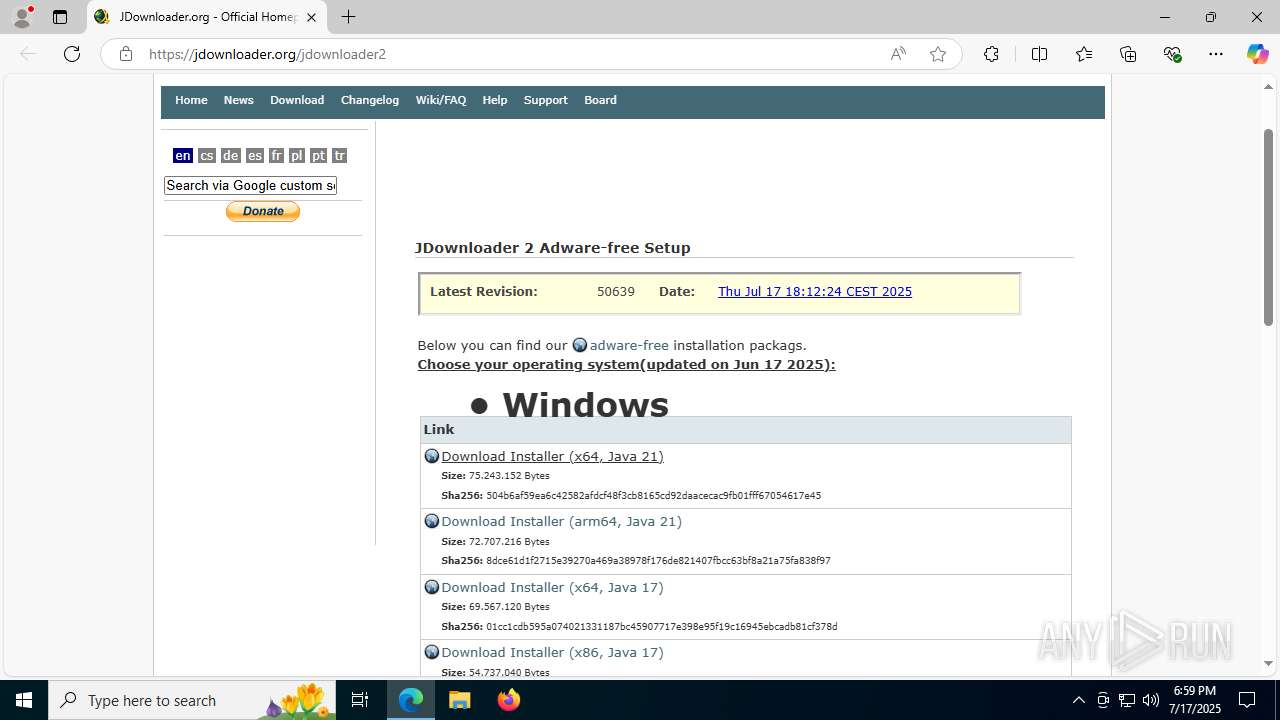Click scrollbar down arrow
Image resolution: width=1280 pixels, height=720 pixels.
click(x=1268, y=663)
